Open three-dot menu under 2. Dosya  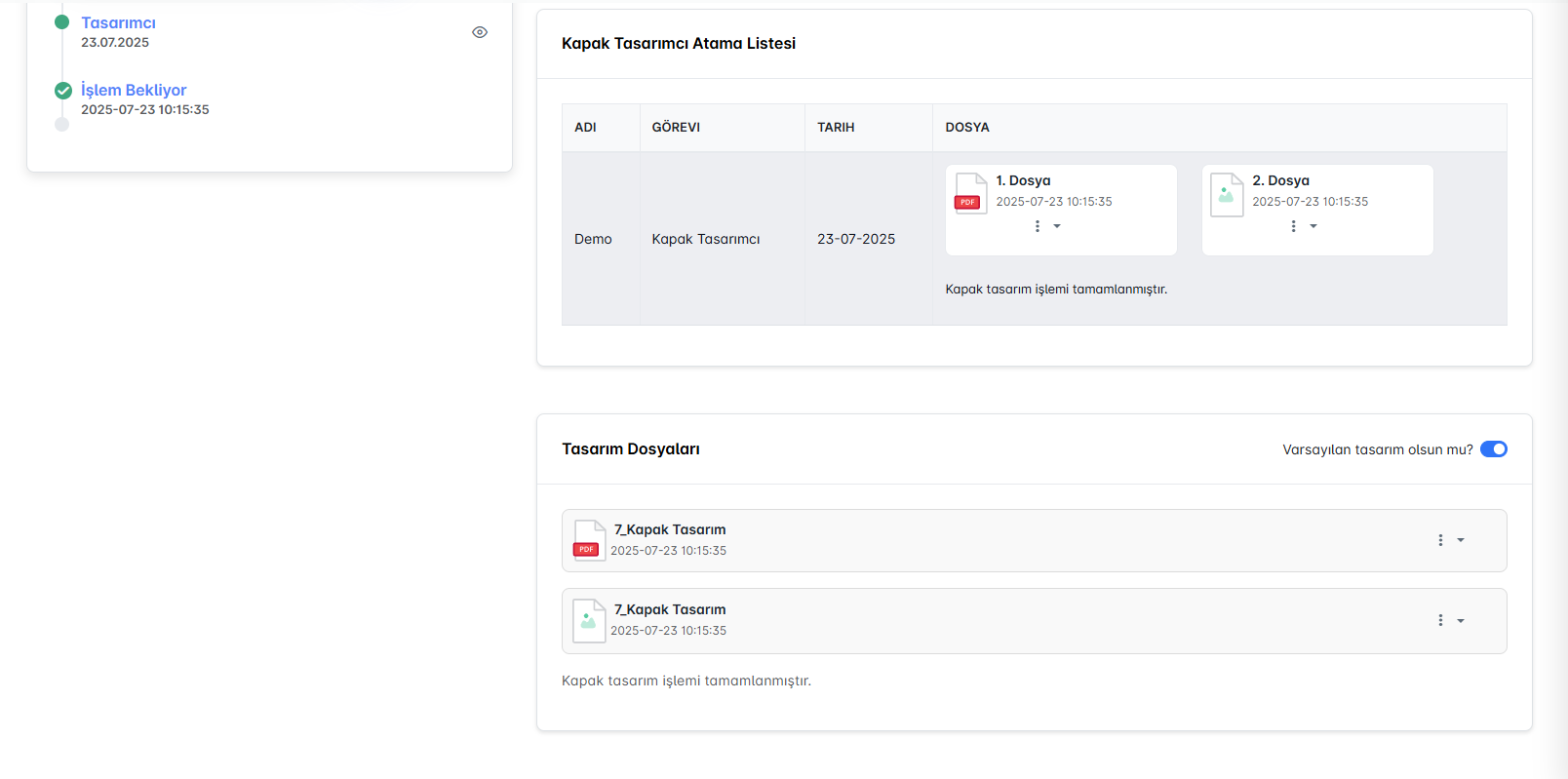(1293, 226)
